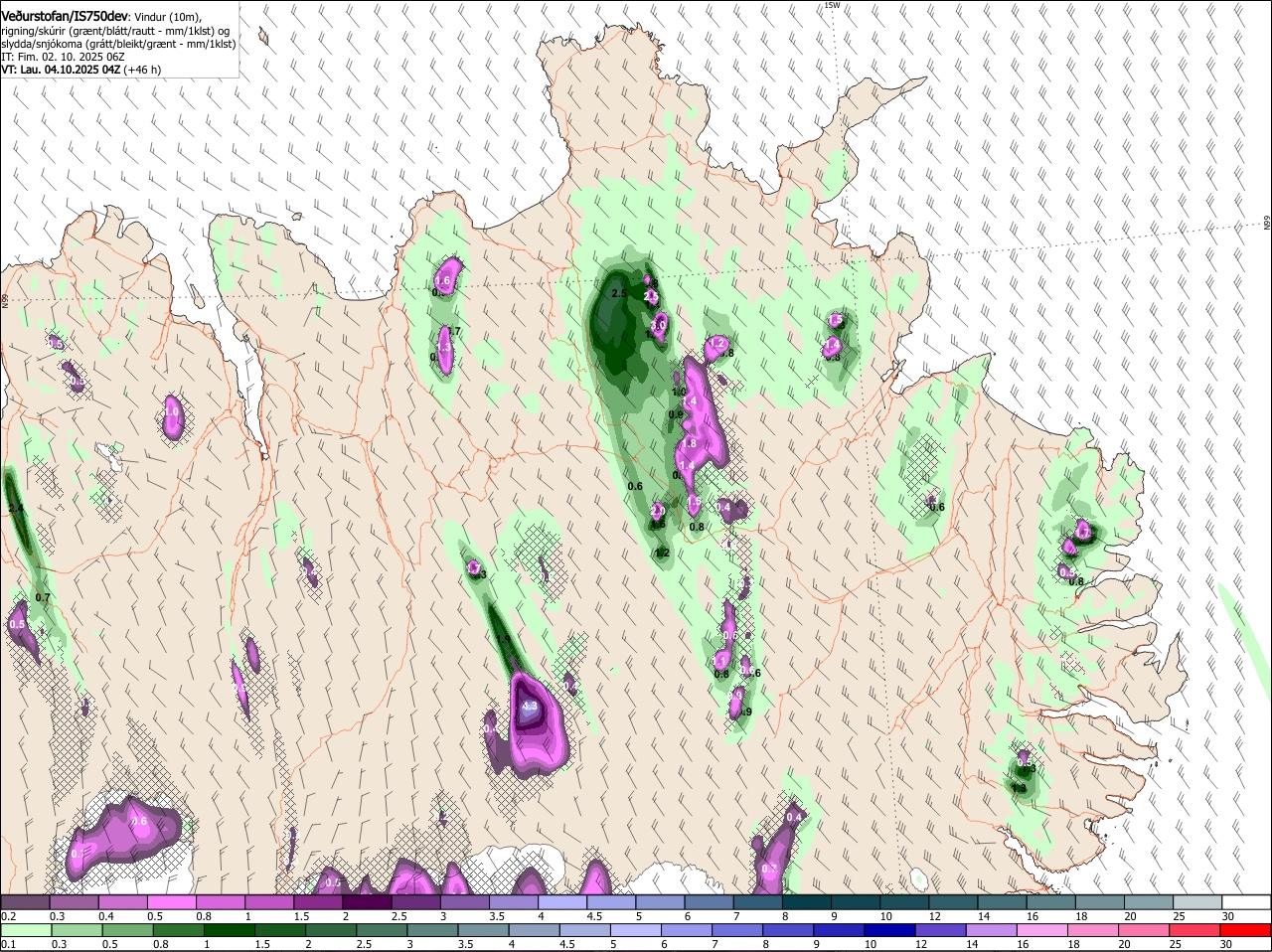Click the palest green 0.1–0.3 swatch, lower legend row

coord(26,930)
